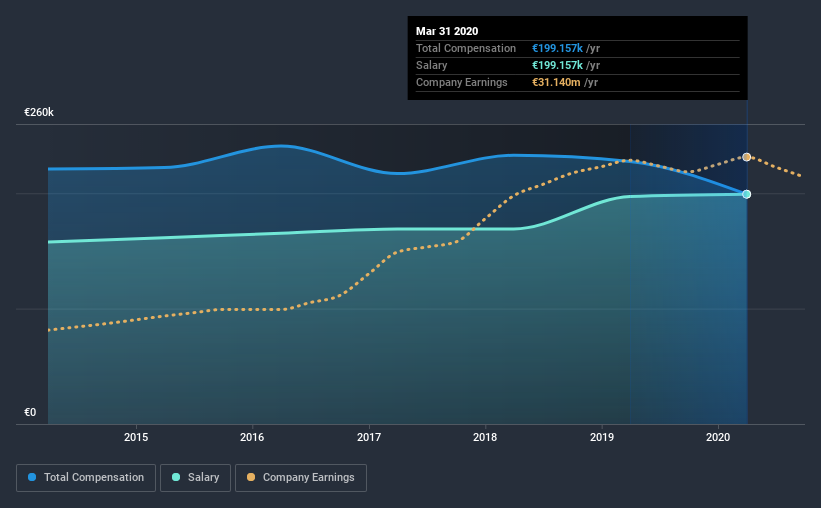Click the Salary tooltip row label
The height and width of the screenshot is (508, 821).
click(x=431, y=65)
